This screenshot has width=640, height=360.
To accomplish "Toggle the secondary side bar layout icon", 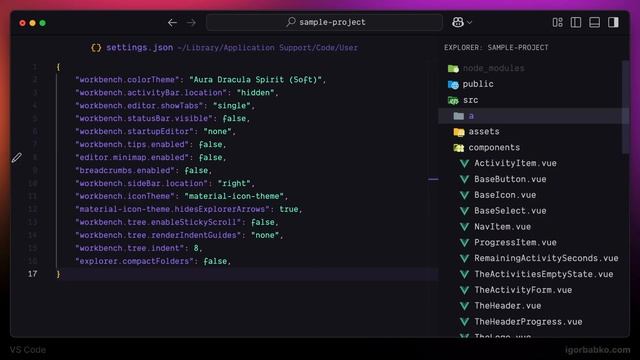I will coord(613,22).
